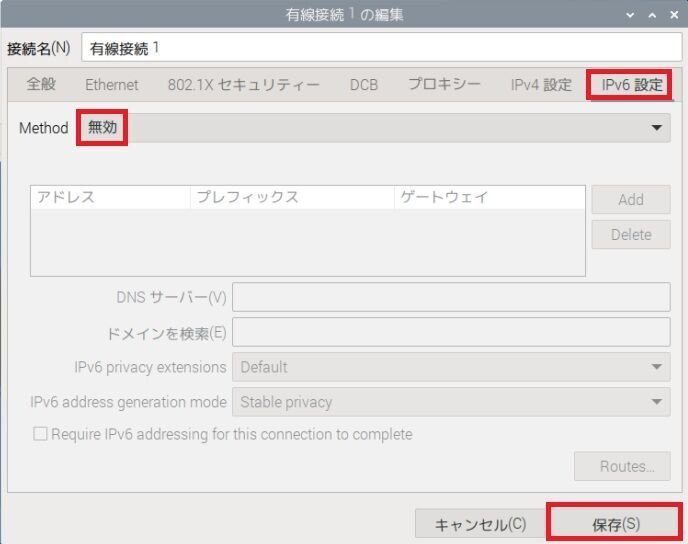Click the Add address button
Screen dimensions: 688x544
631,200
